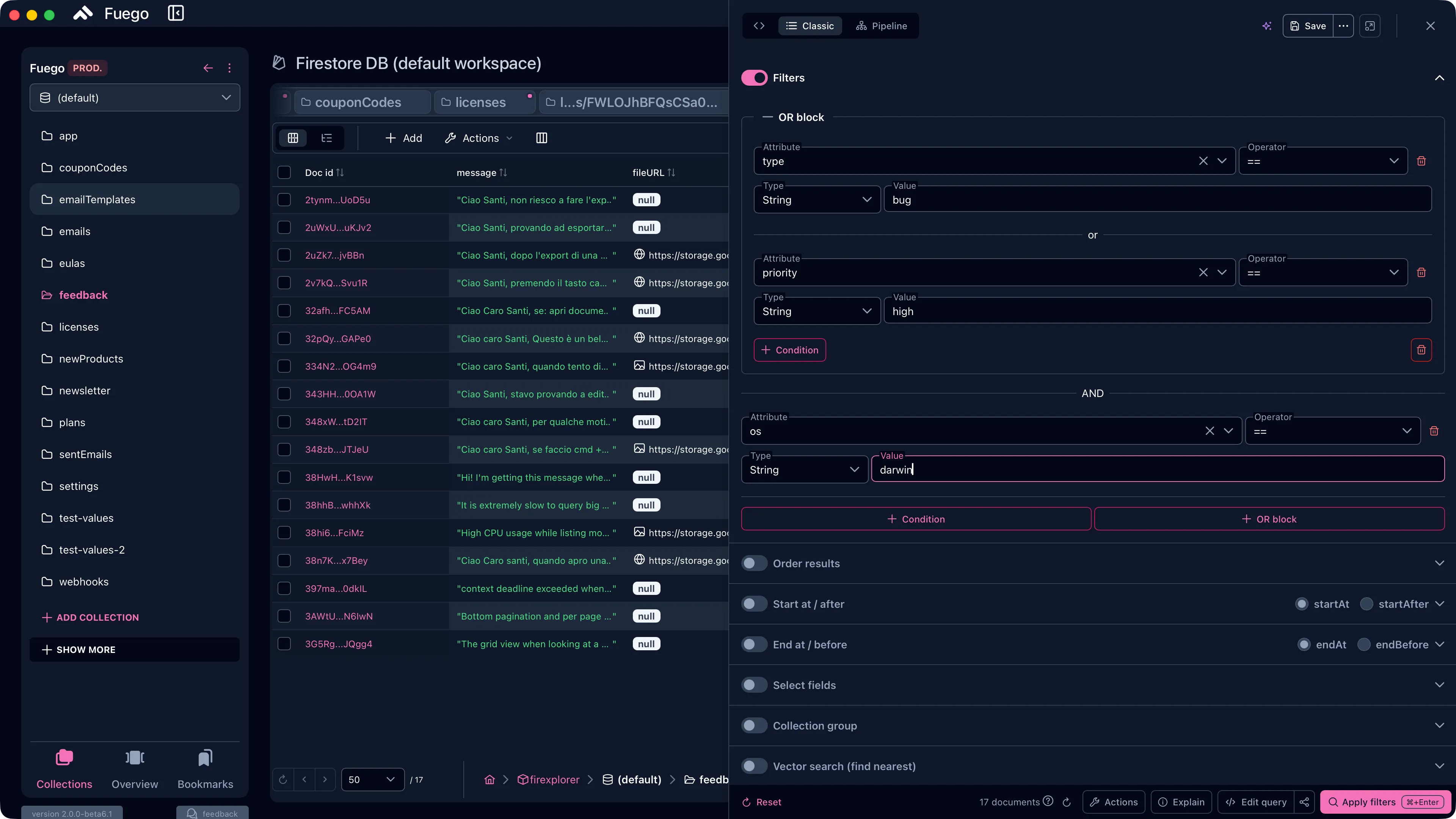Open the Overview section icon
Screen dimensions: 1456x819
(x=135, y=758)
